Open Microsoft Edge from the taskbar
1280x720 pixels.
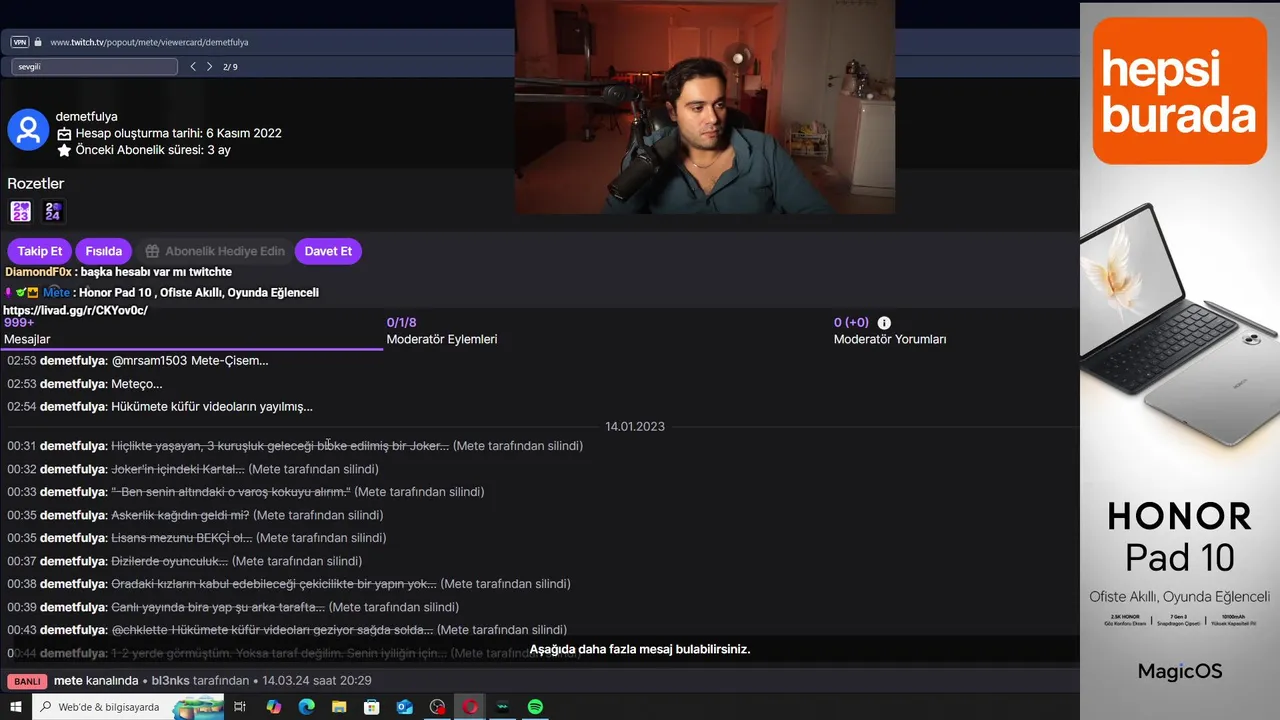[x=306, y=707]
